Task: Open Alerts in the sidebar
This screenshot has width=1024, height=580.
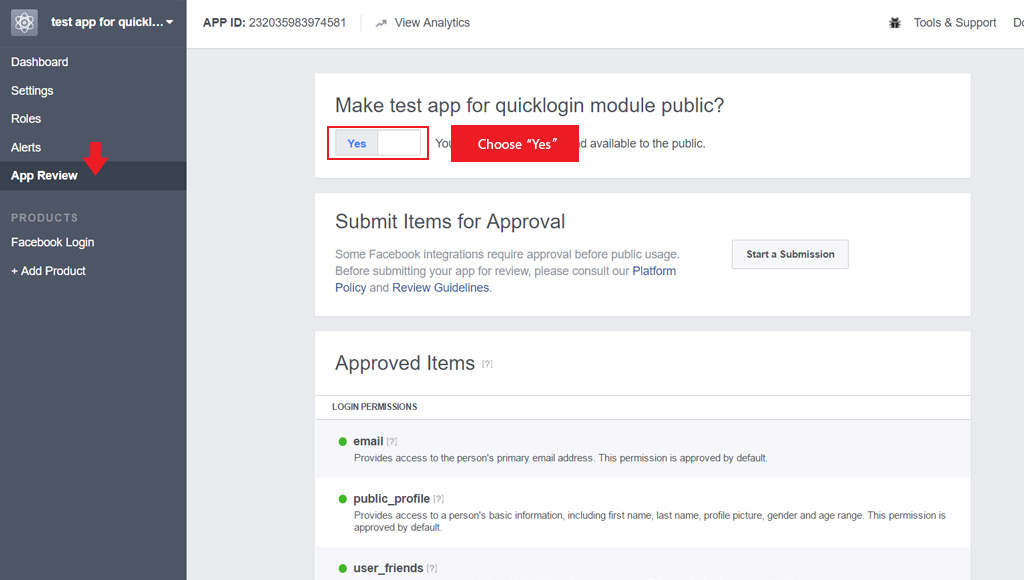Action: [26, 148]
